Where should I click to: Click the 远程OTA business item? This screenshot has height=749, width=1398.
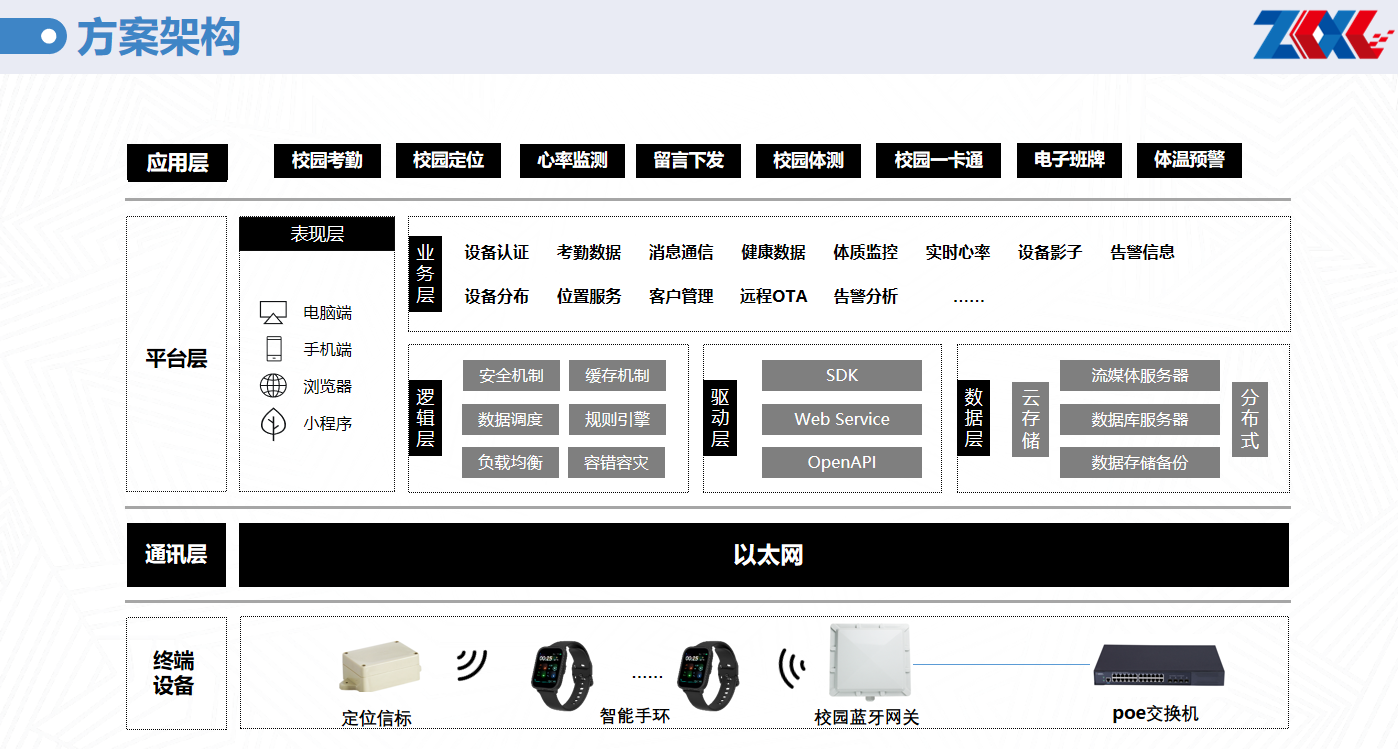tap(773, 297)
